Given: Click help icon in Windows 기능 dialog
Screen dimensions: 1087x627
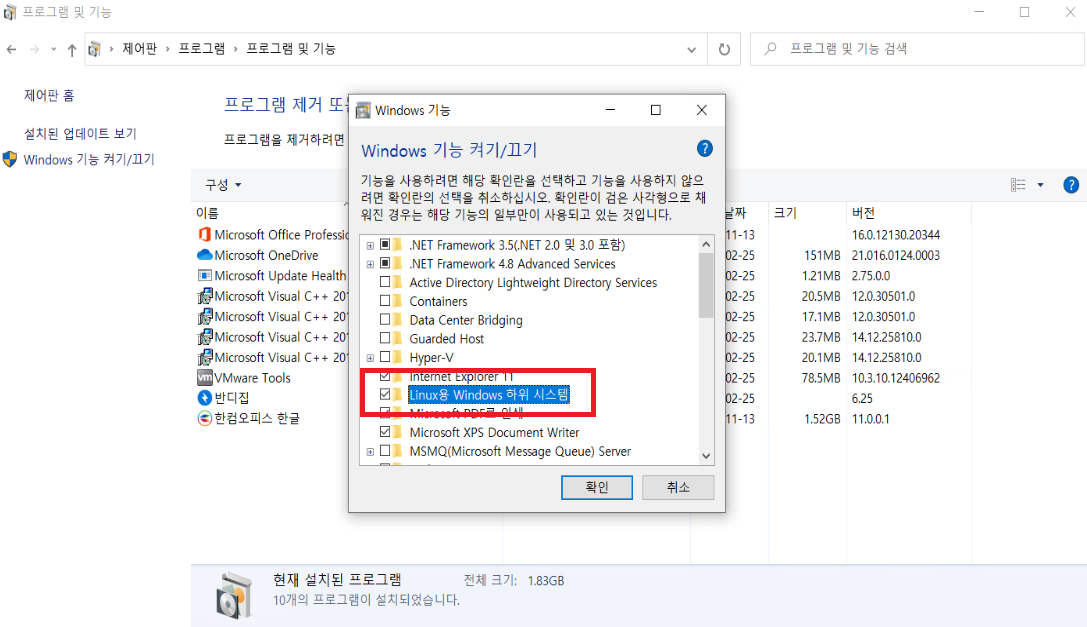Looking at the screenshot, I should click(x=704, y=148).
